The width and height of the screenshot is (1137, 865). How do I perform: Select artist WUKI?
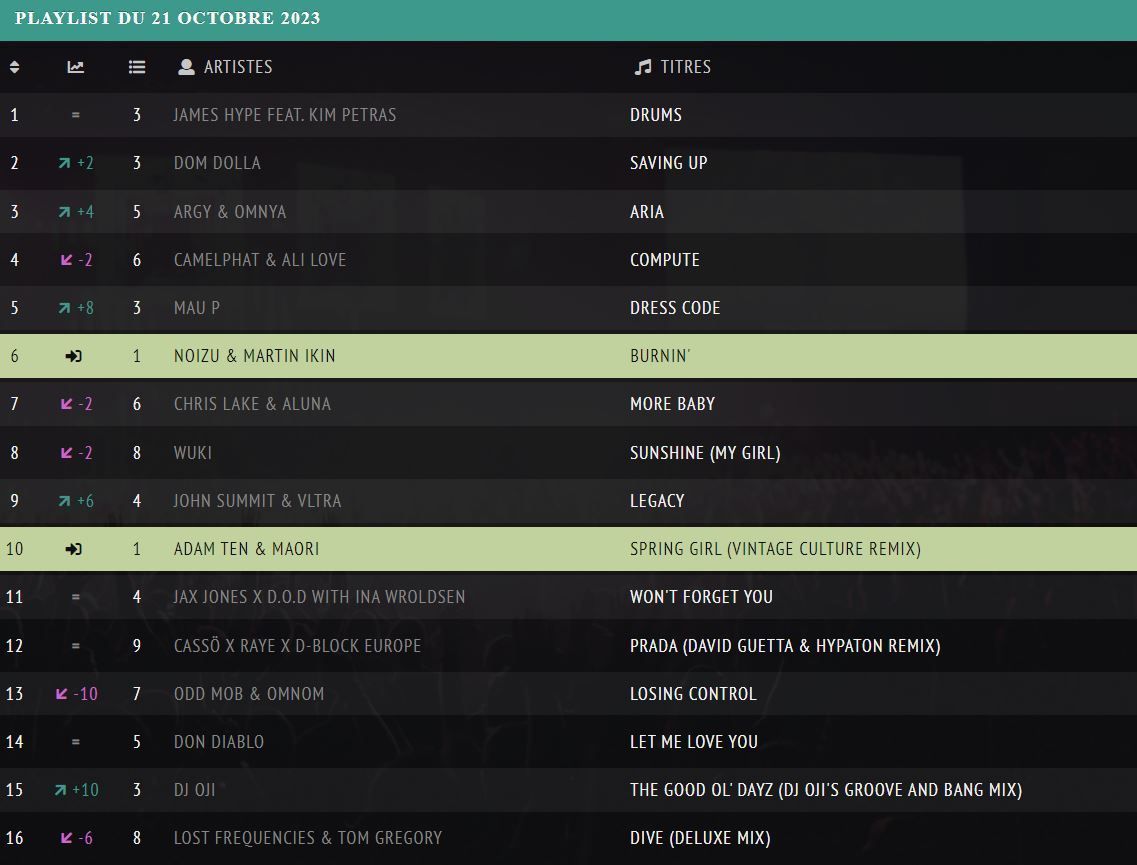click(193, 453)
